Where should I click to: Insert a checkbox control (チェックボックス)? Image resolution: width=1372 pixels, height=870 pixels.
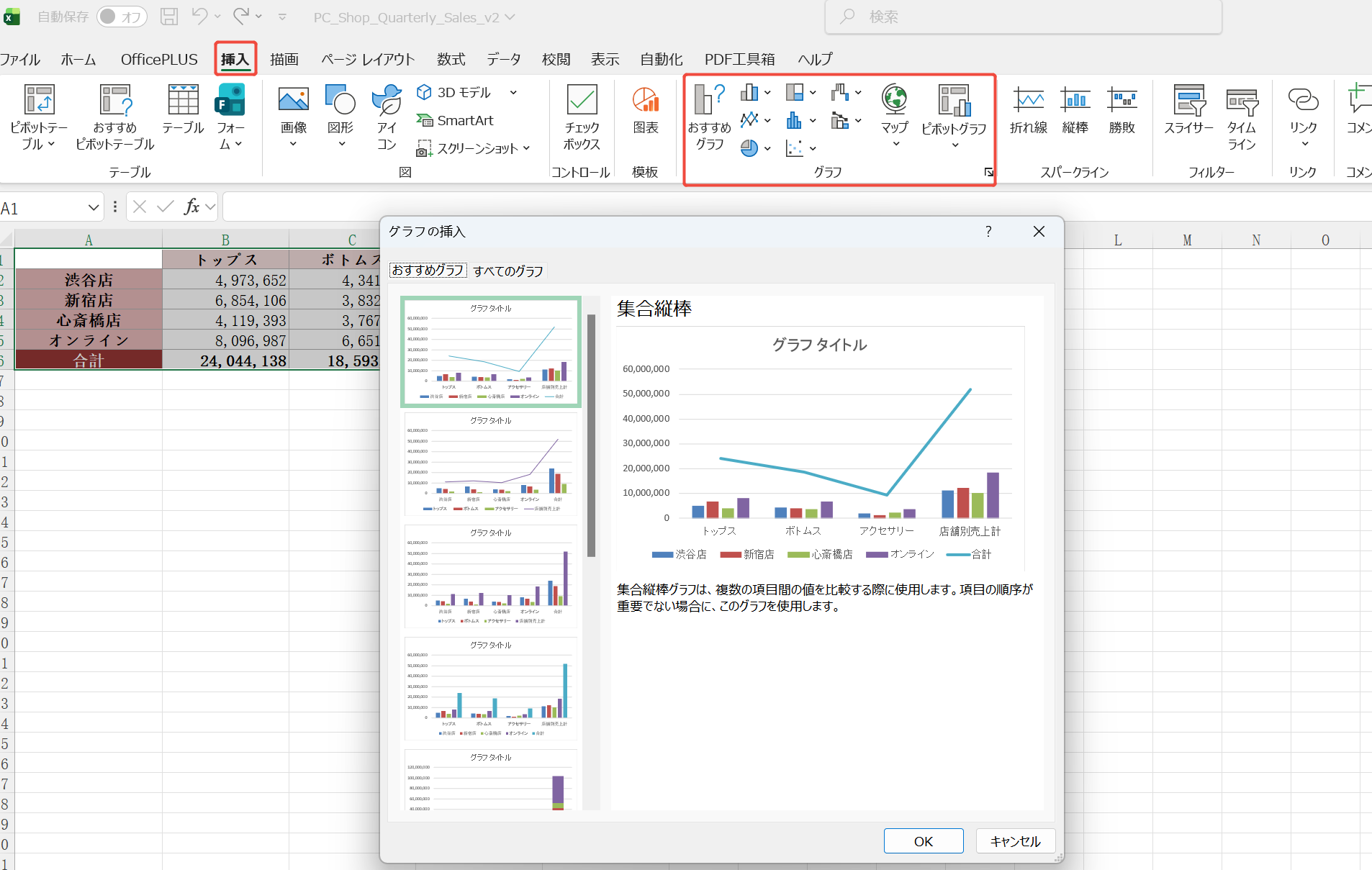[x=582, y=117]
